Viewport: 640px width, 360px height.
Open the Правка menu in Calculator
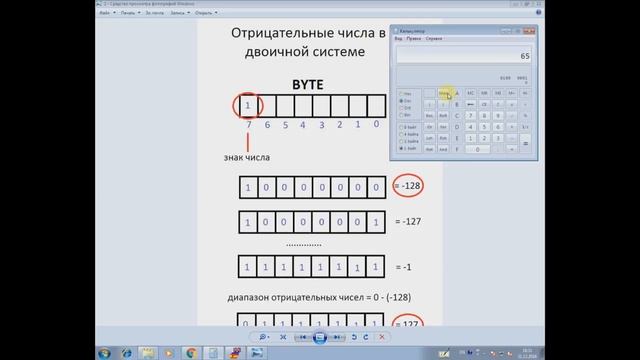414,39
